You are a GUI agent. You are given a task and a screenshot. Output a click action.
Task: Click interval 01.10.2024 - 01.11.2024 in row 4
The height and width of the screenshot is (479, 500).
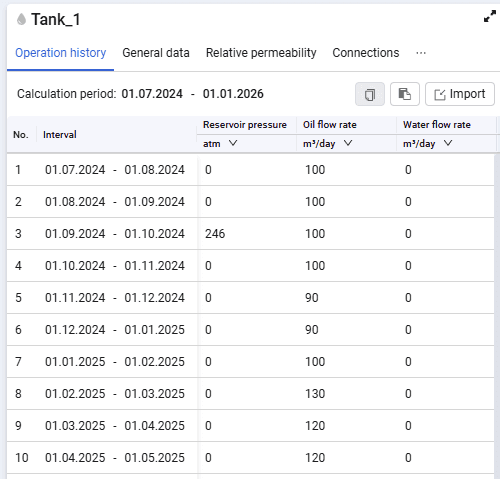click(x=115, y=266)
